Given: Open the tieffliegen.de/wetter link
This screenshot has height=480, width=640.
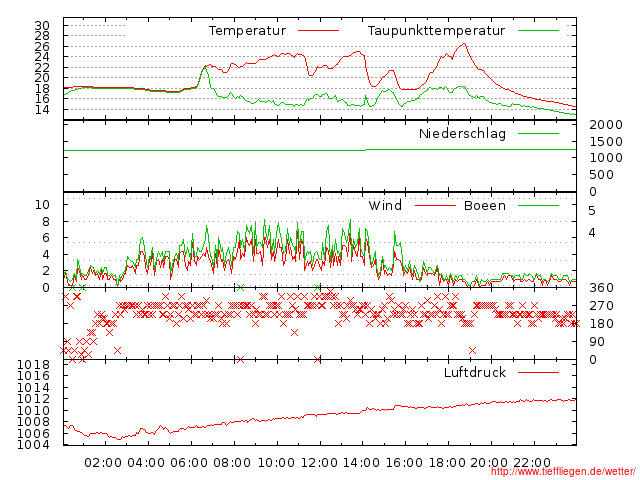Looking at the screenshot, I should pyautogui.click(x=563, y=471).
